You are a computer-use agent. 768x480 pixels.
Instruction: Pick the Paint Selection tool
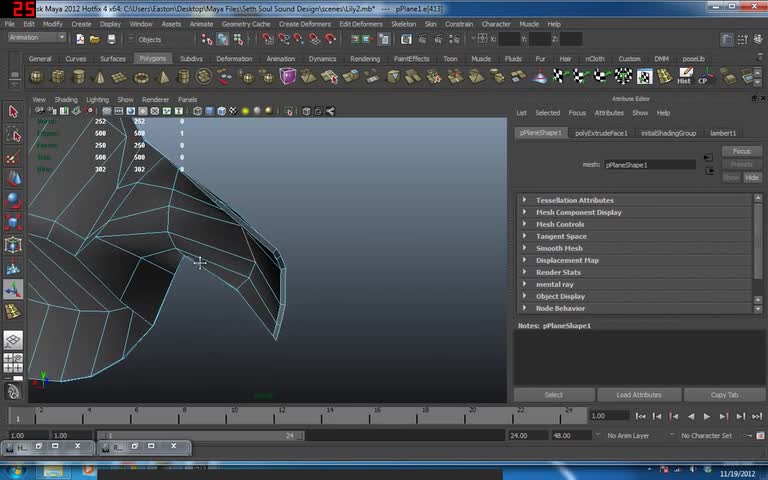[13, 157]
